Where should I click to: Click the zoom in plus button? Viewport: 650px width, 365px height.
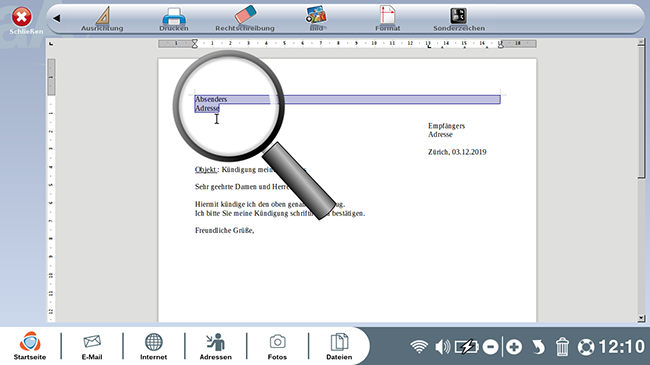(514, 347)
